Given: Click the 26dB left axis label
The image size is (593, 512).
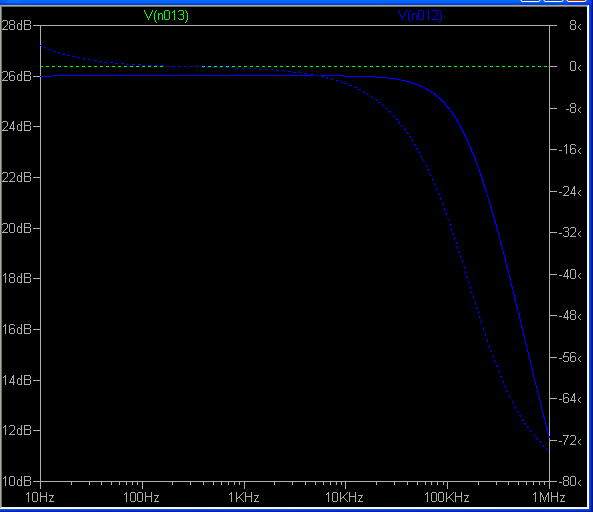Looking at the screenshot, I should click(x=16, y=76).
